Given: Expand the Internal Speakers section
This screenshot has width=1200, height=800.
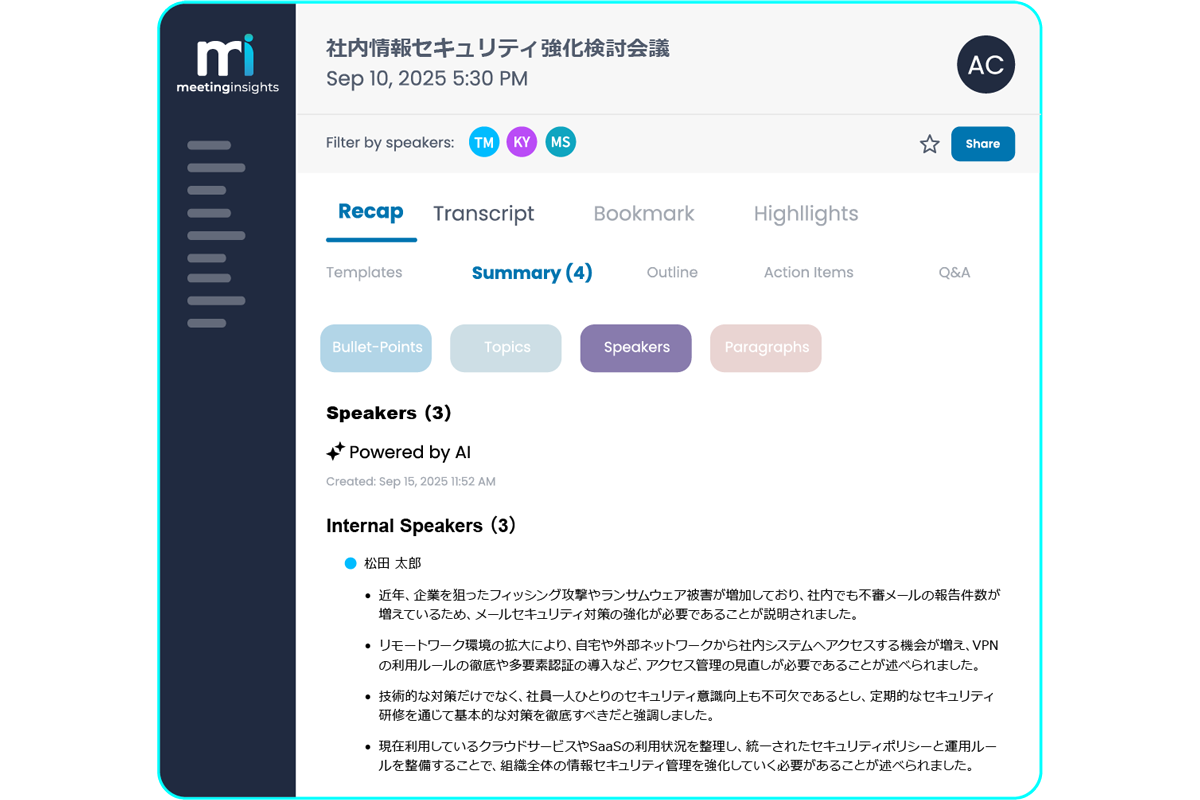Looking at the screenshot, I should 421,525.
